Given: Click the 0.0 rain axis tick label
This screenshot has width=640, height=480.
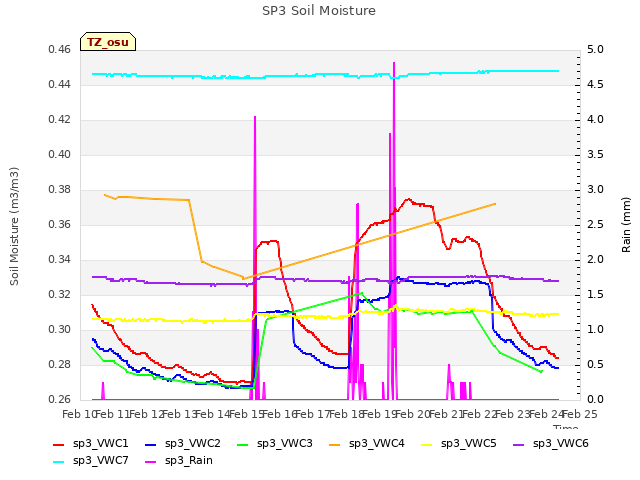Looking at the screenshot, I should click(x=595, y=400).
